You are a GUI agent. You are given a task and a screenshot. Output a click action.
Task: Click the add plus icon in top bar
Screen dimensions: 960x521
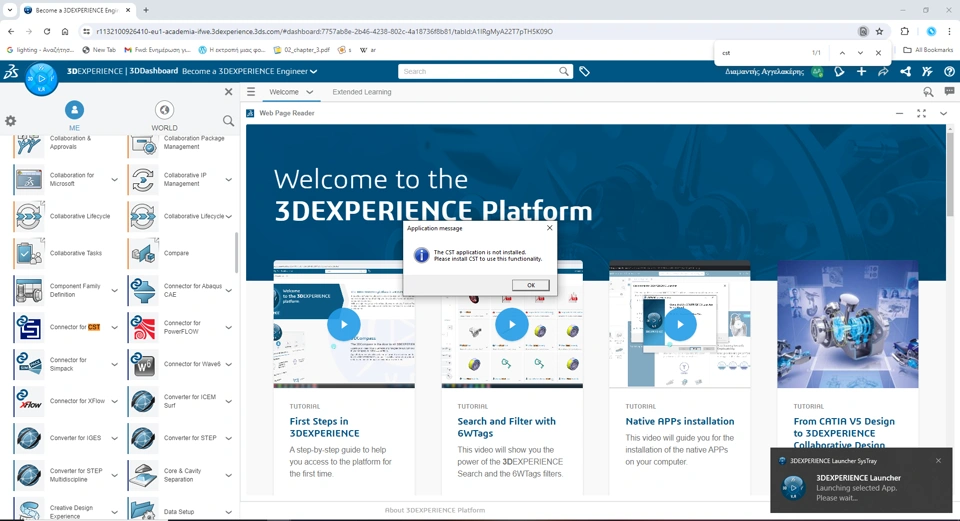point(861,72)
